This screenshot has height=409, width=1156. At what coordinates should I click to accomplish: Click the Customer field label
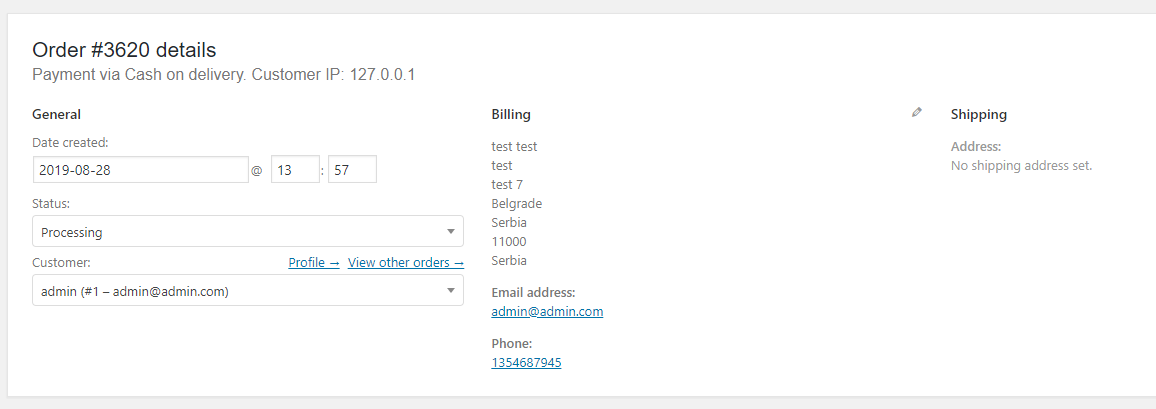coord(61,263)
